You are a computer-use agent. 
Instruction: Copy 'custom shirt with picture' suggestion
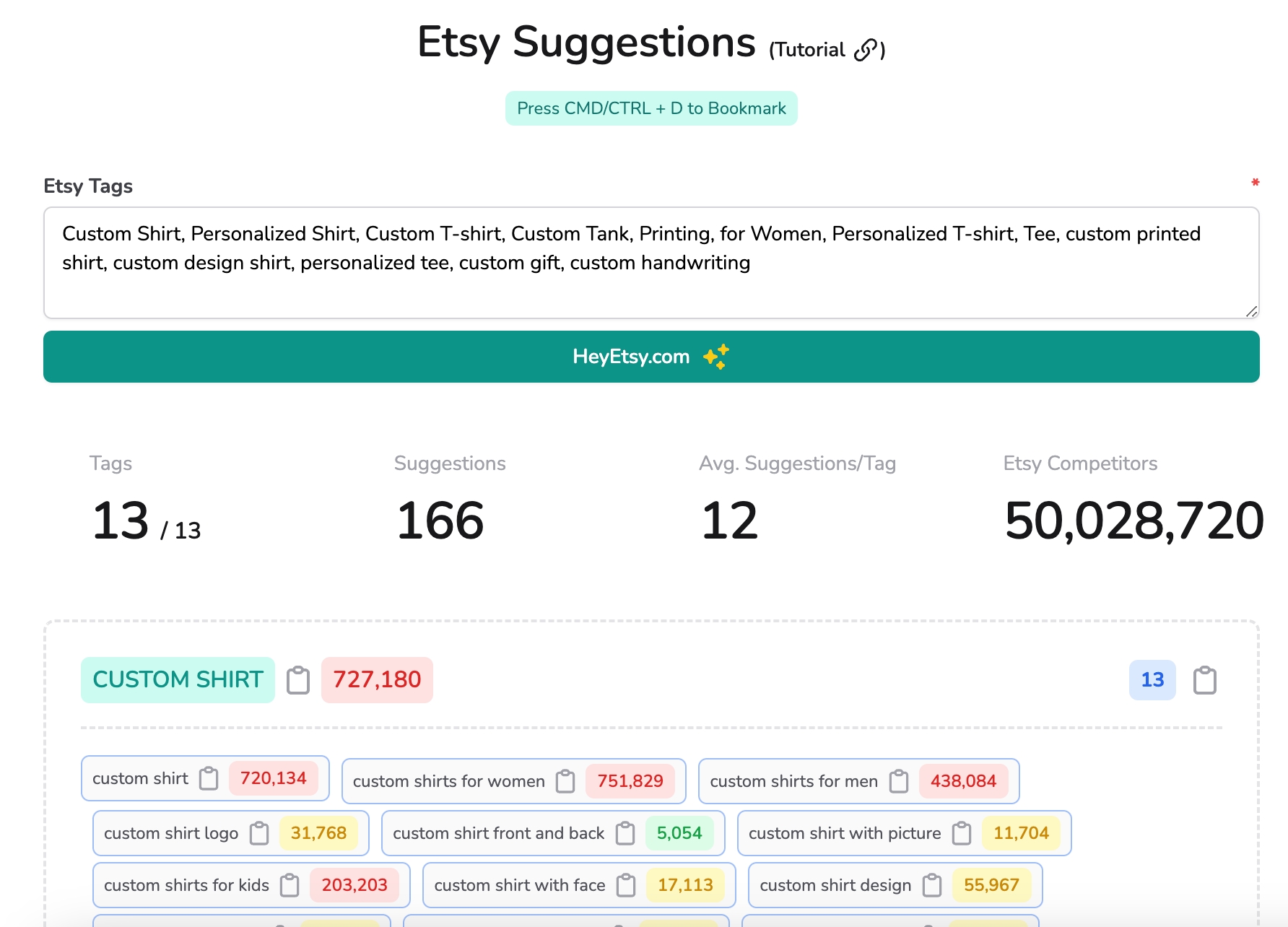pos(962,833)
